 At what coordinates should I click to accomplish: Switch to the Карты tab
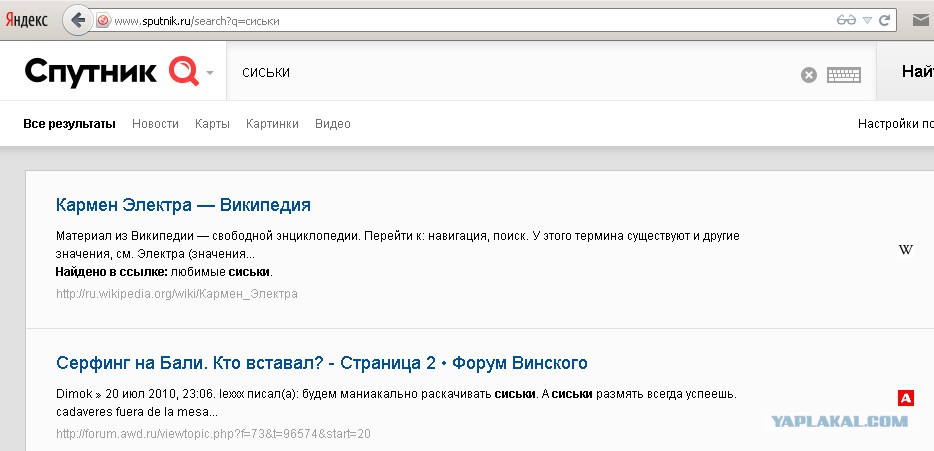point(213,124)
